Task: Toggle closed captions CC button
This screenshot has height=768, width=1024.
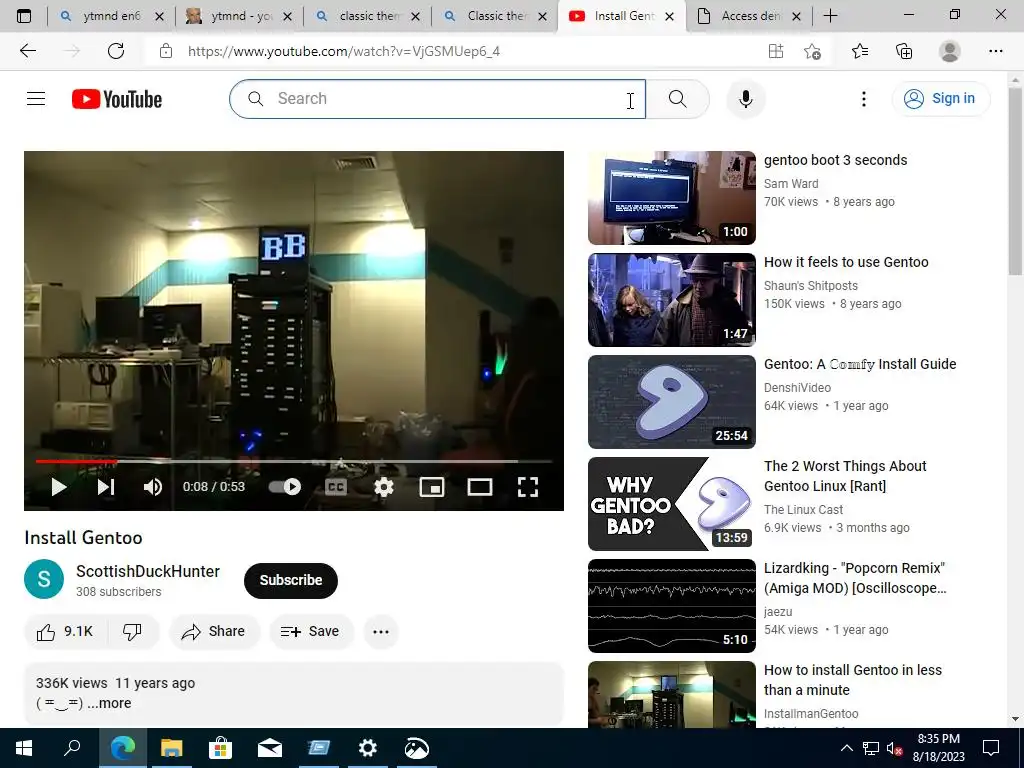Action: 336,487
